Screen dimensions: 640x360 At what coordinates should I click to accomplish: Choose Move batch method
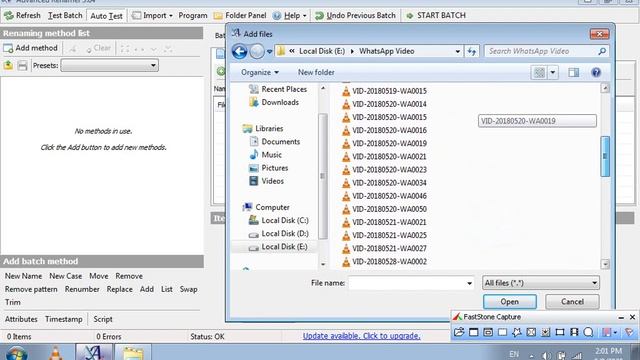click(99, 276)
